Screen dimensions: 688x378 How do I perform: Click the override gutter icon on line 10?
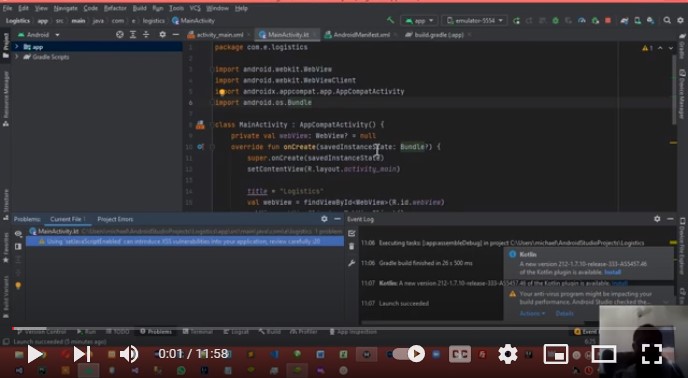coord(200,147)
